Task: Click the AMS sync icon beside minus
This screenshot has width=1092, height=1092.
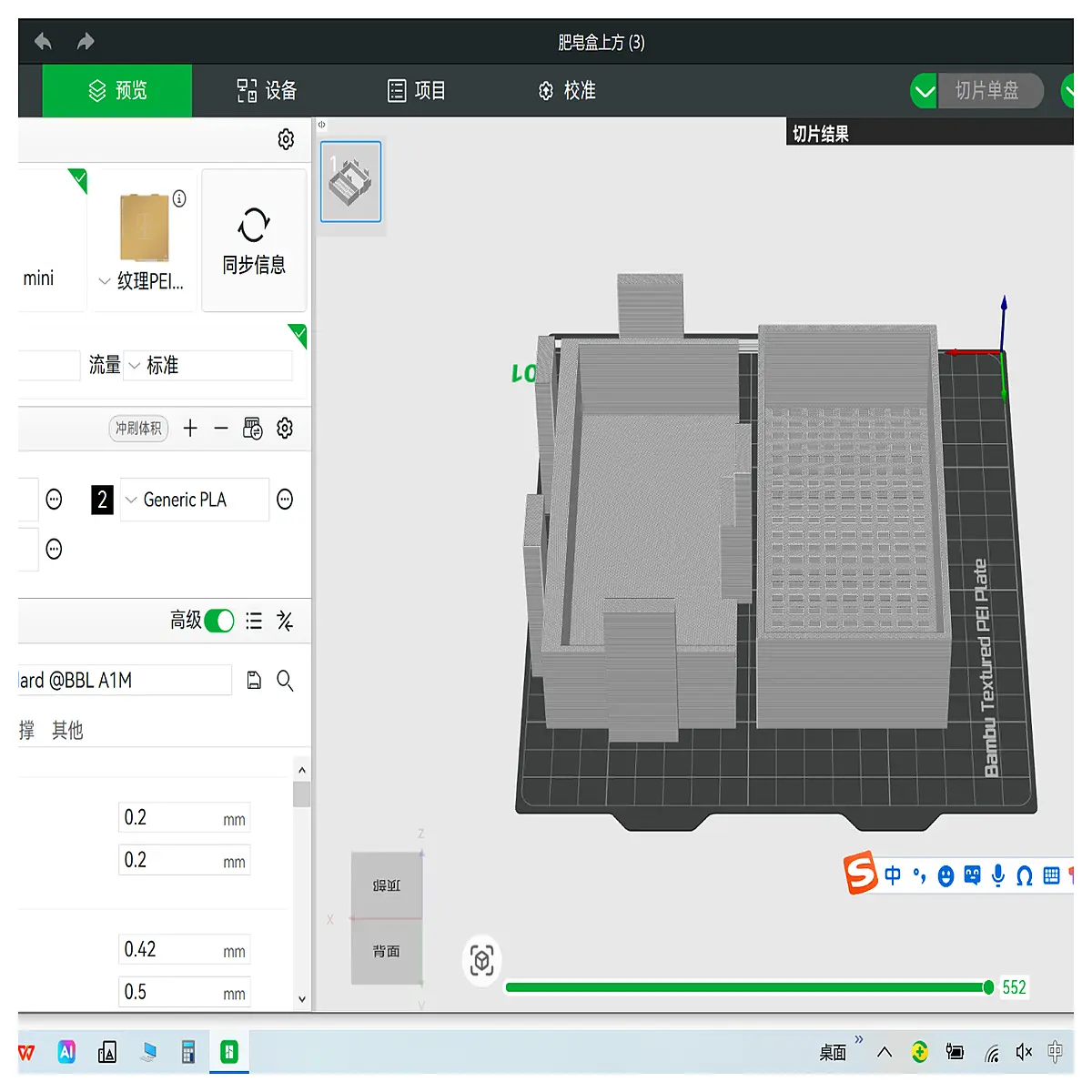Action: [253, 428]
